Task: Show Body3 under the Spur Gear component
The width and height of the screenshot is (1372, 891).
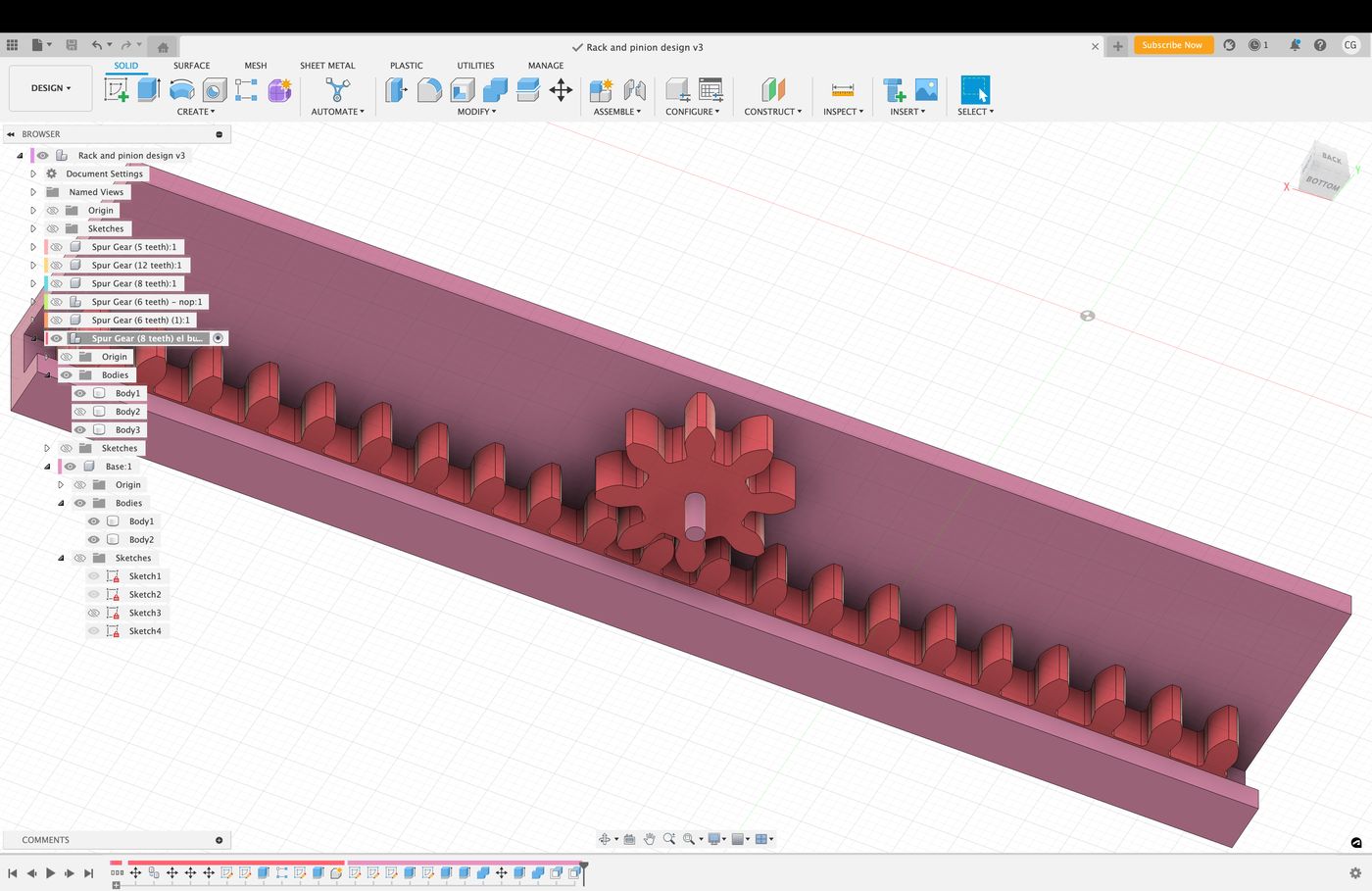Action: coord(80,430)
